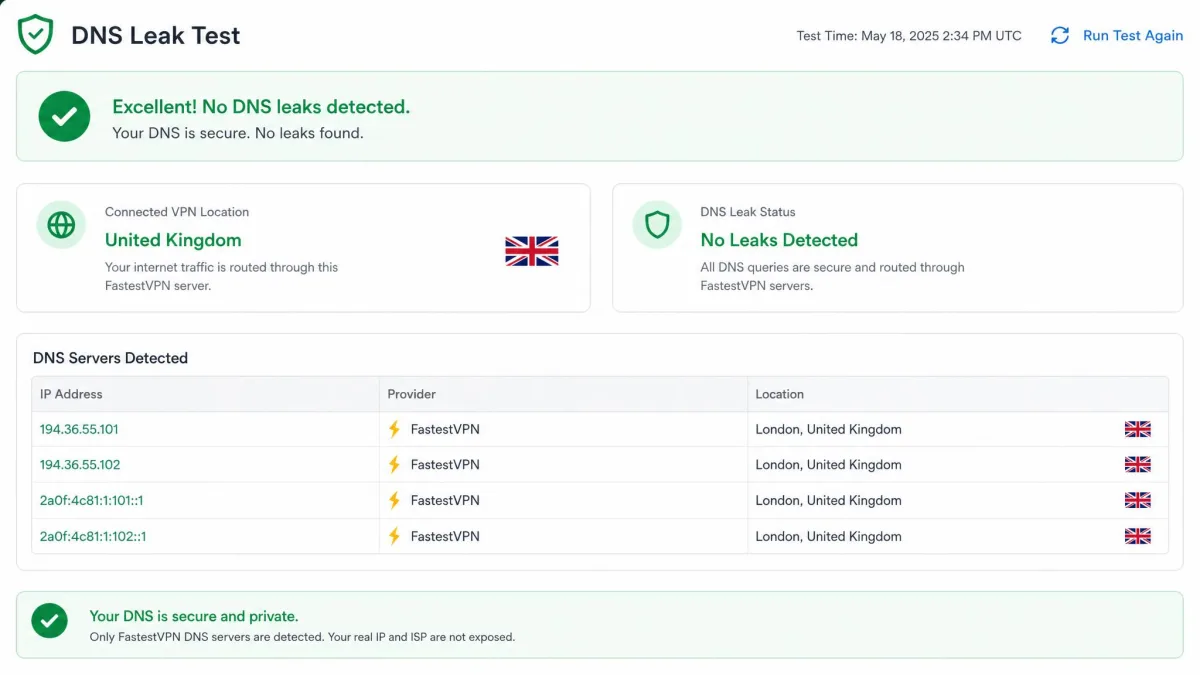Screen dimensions: 1200x675
Task: Click FastestVPN provider in the 2a0f:4c81:1:101::1 row
Action: coord(445,500)
